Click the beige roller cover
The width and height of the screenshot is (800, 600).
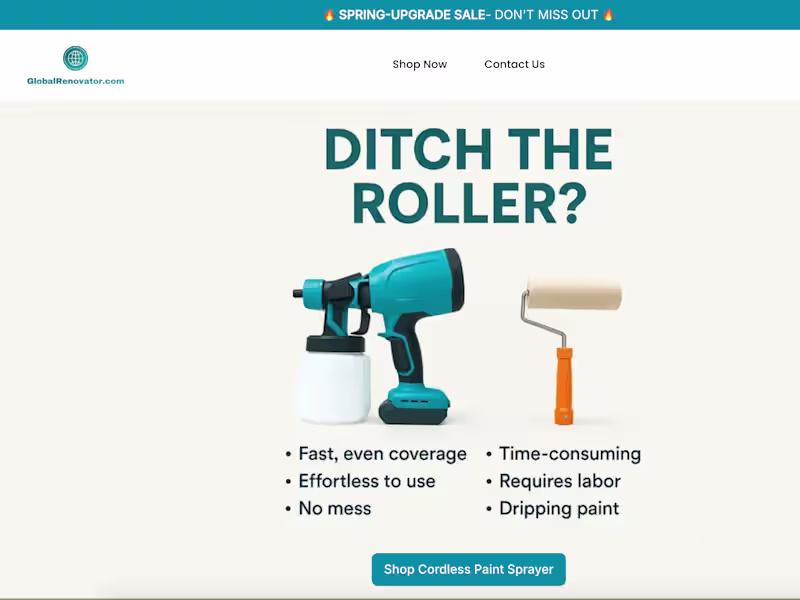574,293
